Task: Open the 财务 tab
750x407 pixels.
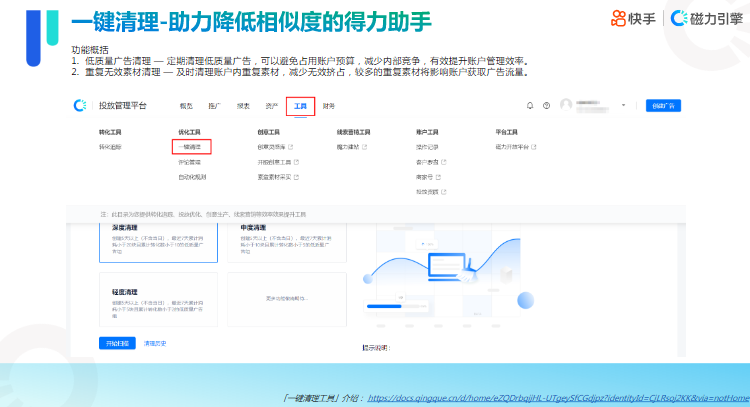Action: click(329, 106)
